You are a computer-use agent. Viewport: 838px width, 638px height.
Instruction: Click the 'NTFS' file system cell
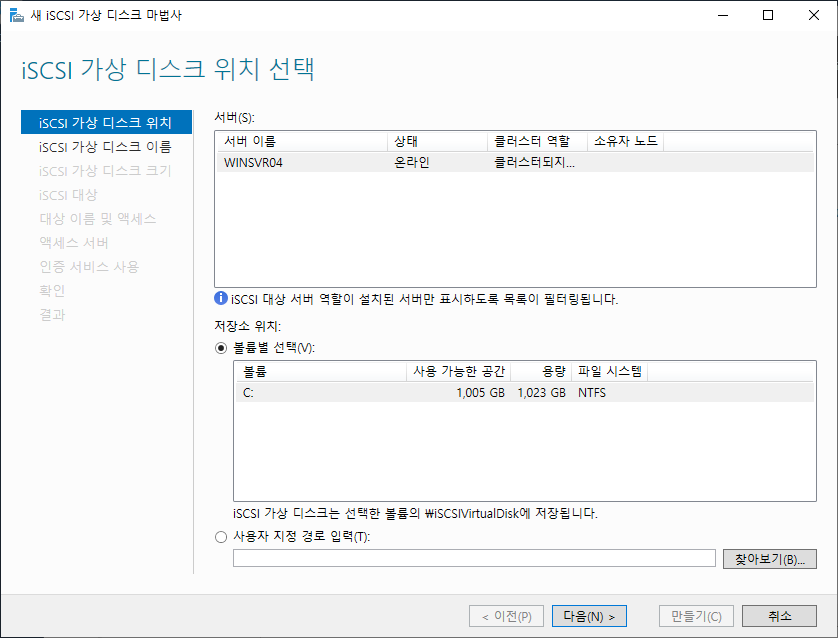coord(592,393)
